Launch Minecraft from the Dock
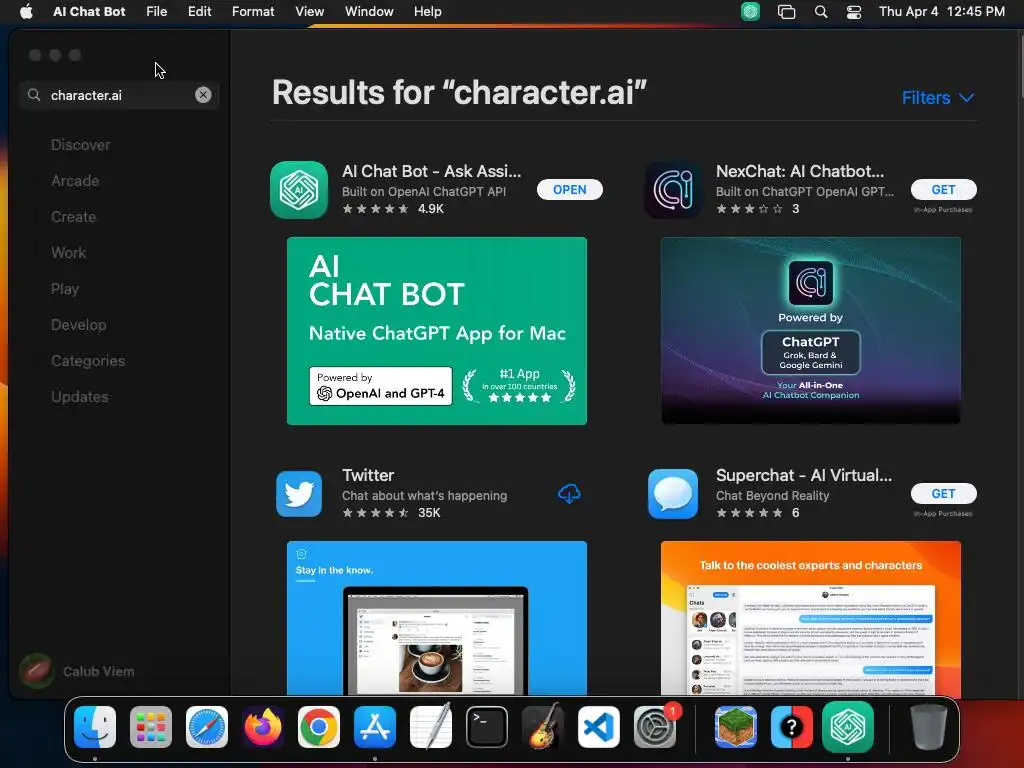 tap(735, 727)
